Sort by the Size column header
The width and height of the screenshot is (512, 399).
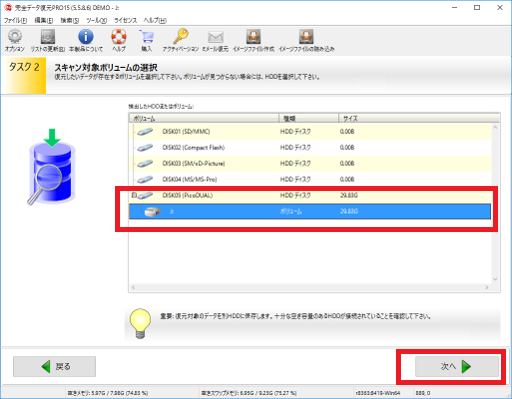pos(419,118)
